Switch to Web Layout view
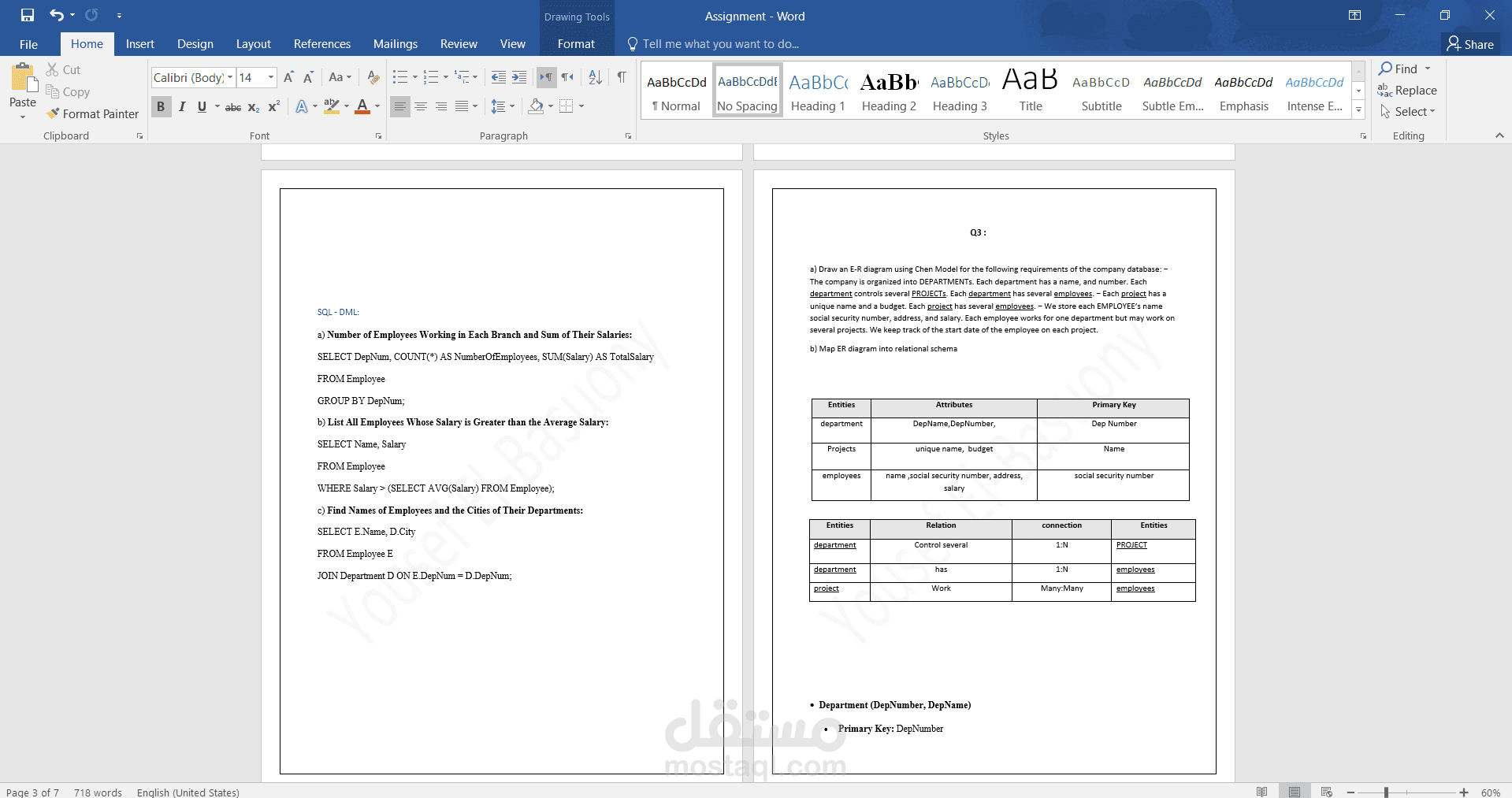This screenshot has width=1512, height=798. click(1327, 792)
